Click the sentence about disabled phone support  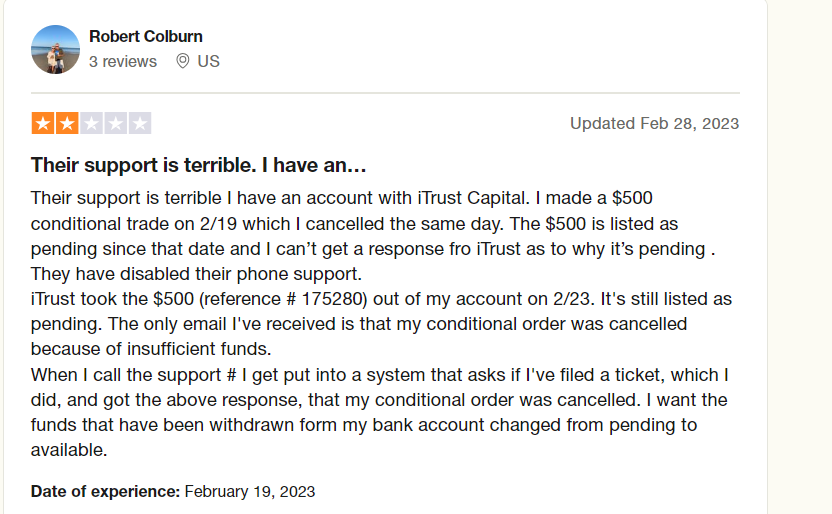click(196, 274)
